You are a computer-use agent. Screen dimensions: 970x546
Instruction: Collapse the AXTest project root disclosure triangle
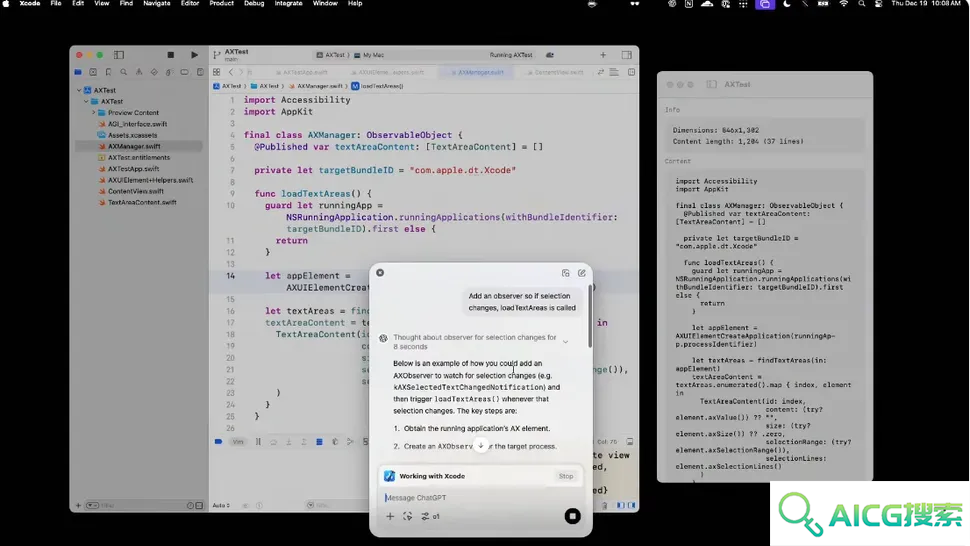(79, 90)
